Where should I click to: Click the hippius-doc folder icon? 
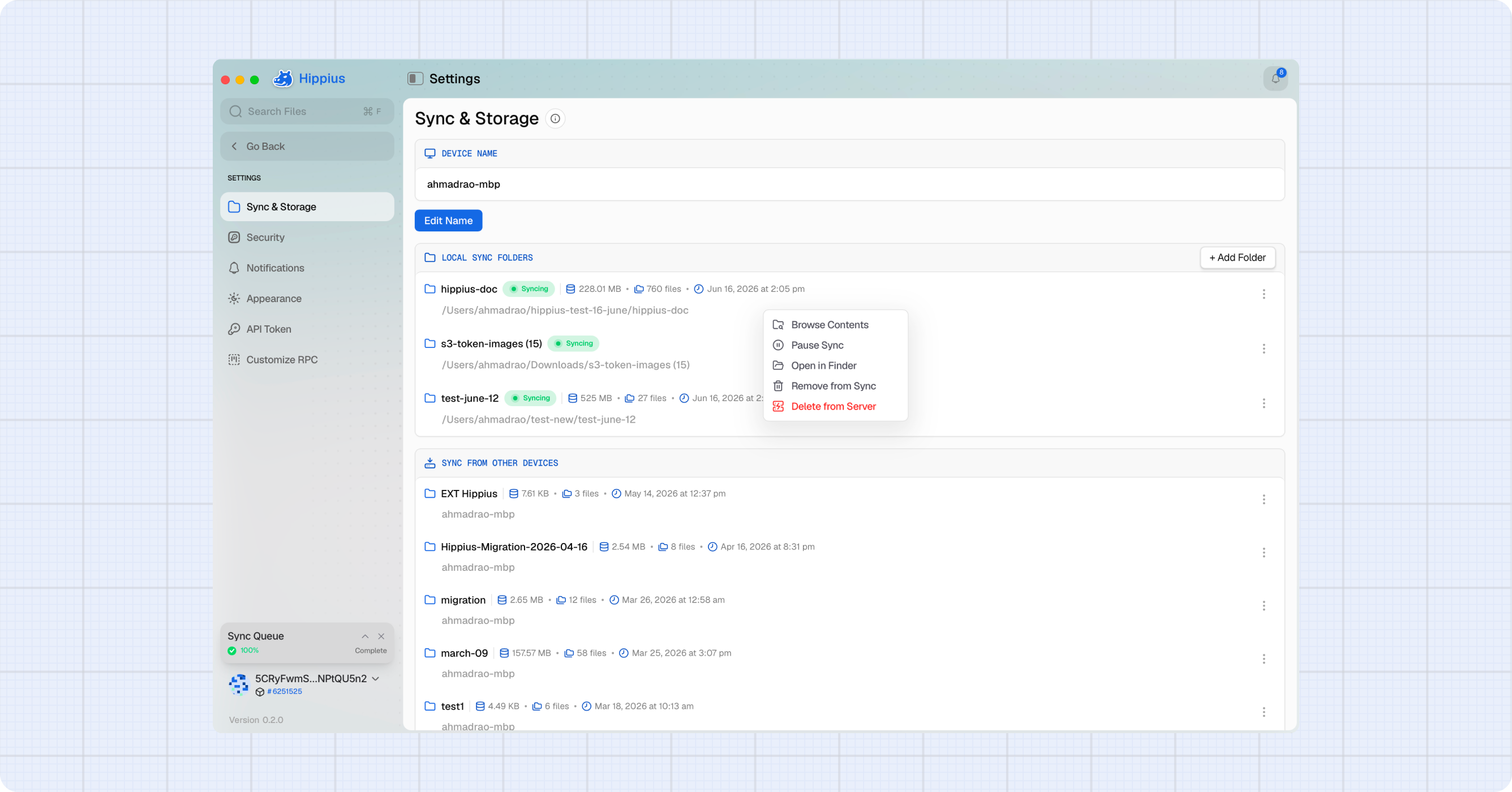(x=429, y=289)
